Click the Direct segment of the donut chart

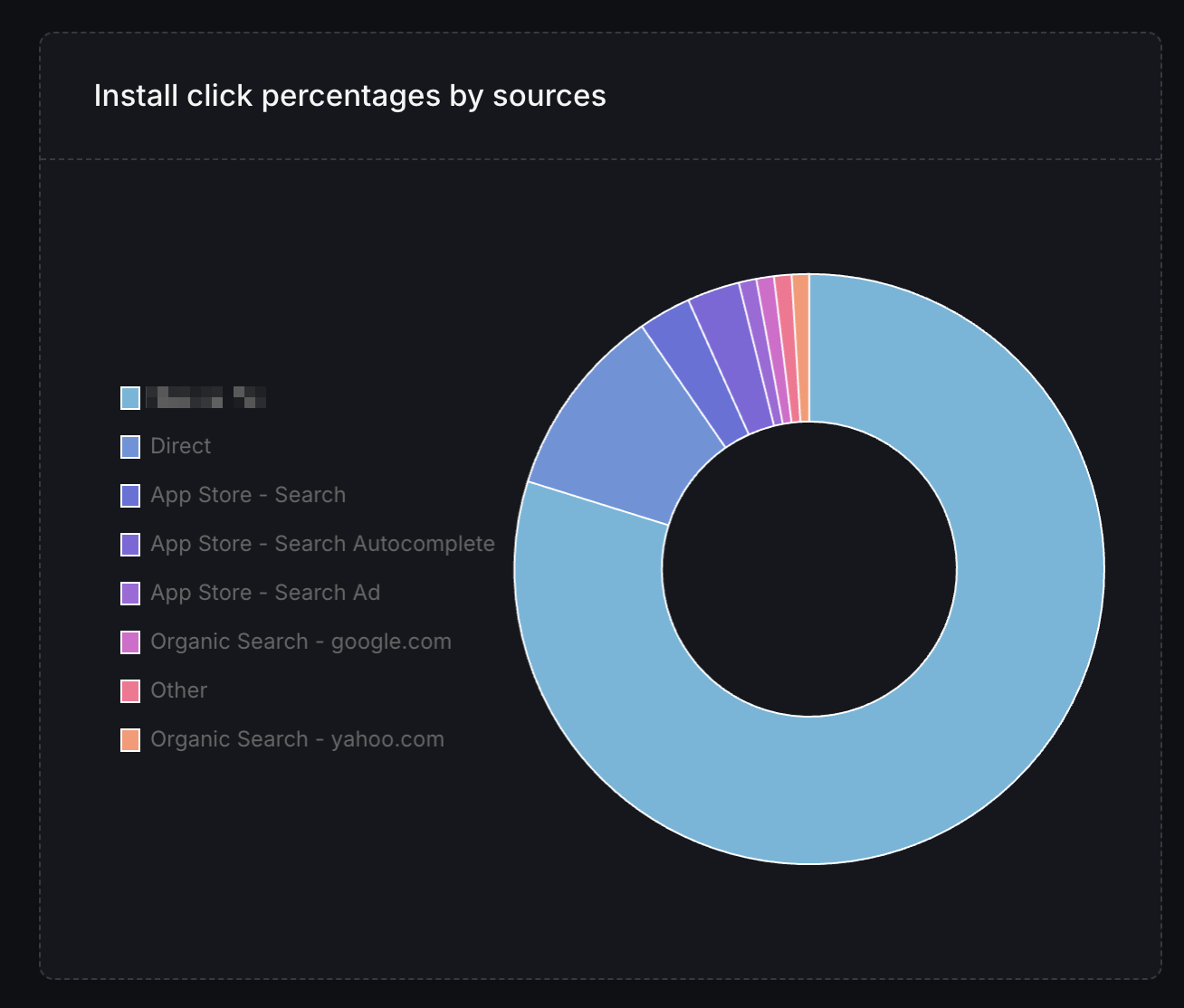tap(625, 425)
